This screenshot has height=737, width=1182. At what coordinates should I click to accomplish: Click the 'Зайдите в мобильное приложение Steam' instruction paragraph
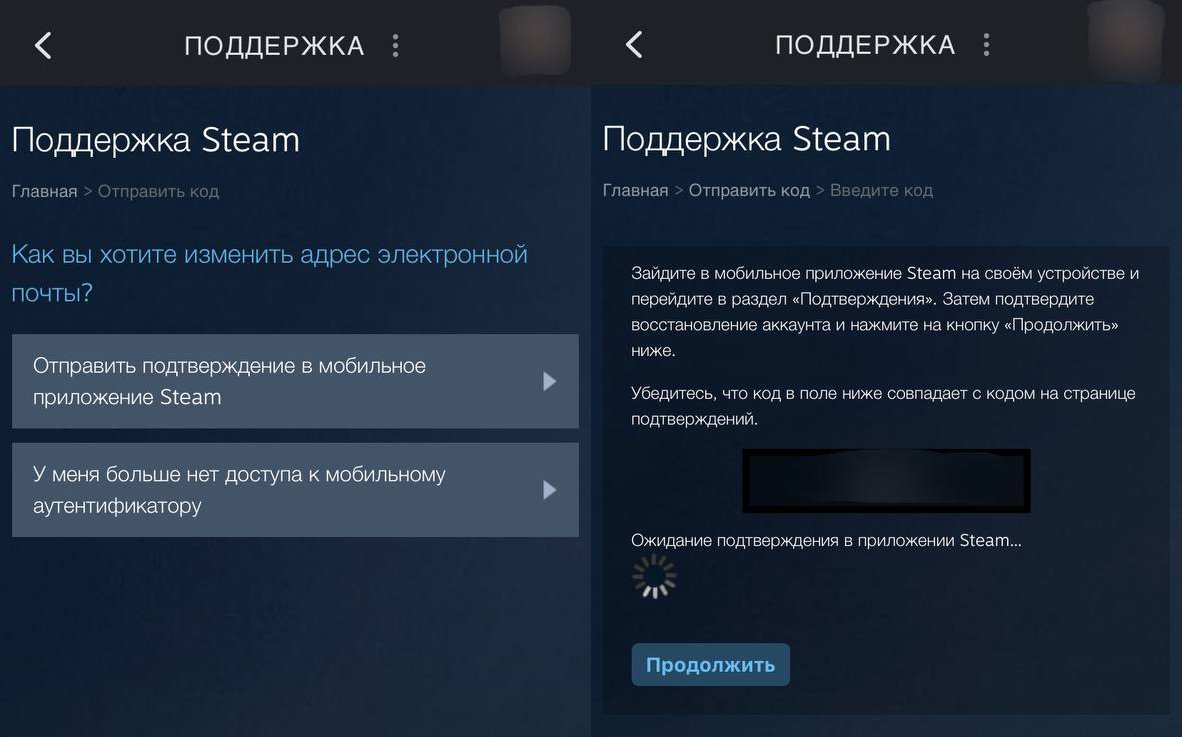tap(885, 311)
